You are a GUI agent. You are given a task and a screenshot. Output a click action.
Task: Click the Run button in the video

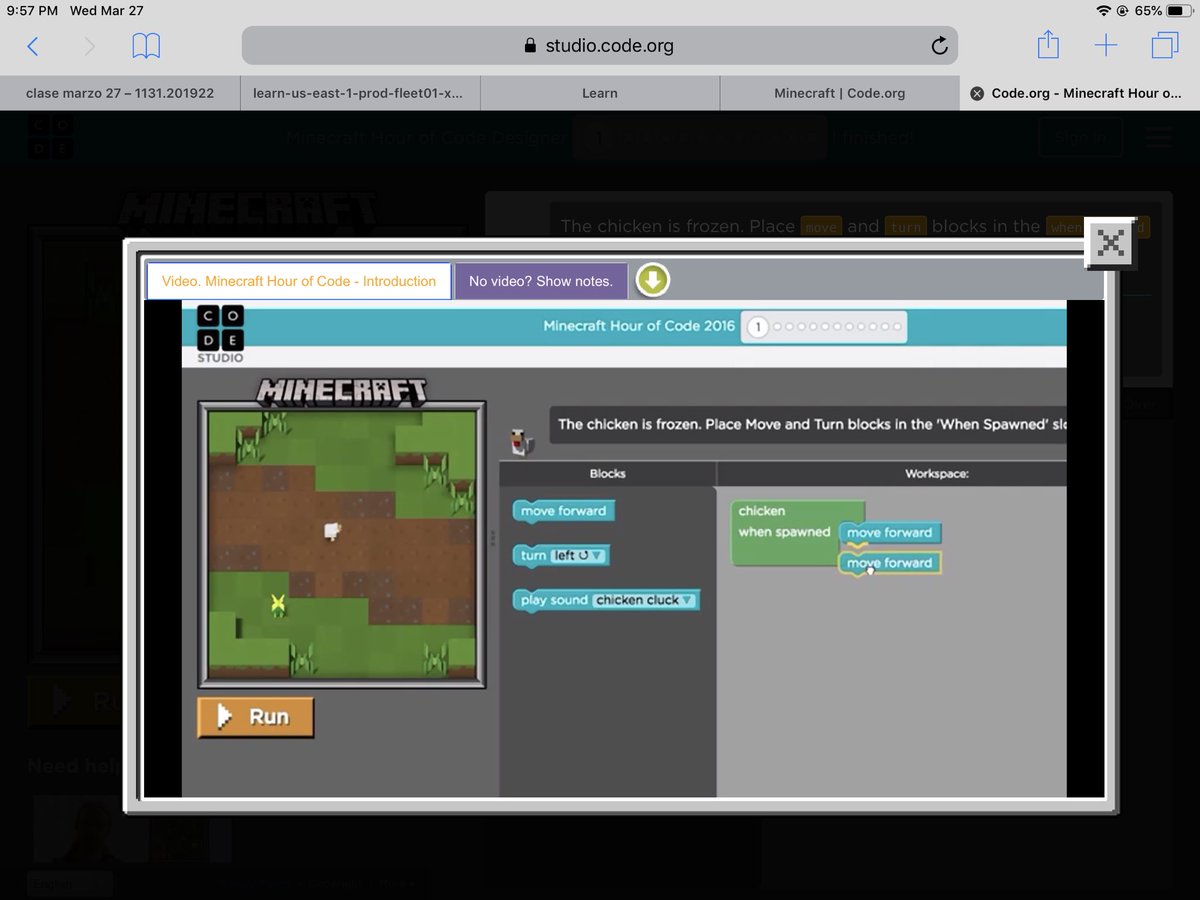click(x=255, y=717)
